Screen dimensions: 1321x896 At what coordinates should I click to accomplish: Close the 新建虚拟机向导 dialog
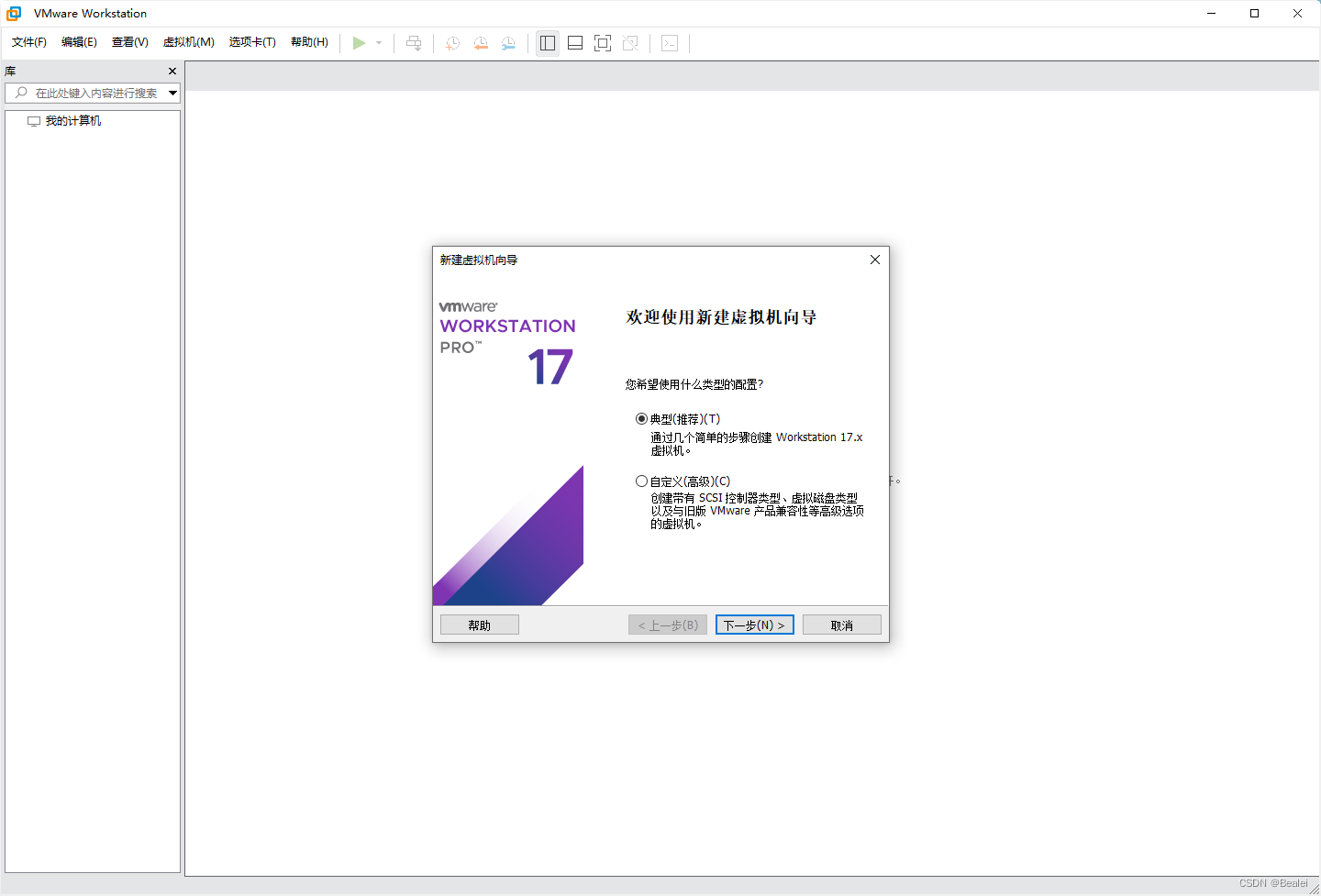click(x=875, y=260)
